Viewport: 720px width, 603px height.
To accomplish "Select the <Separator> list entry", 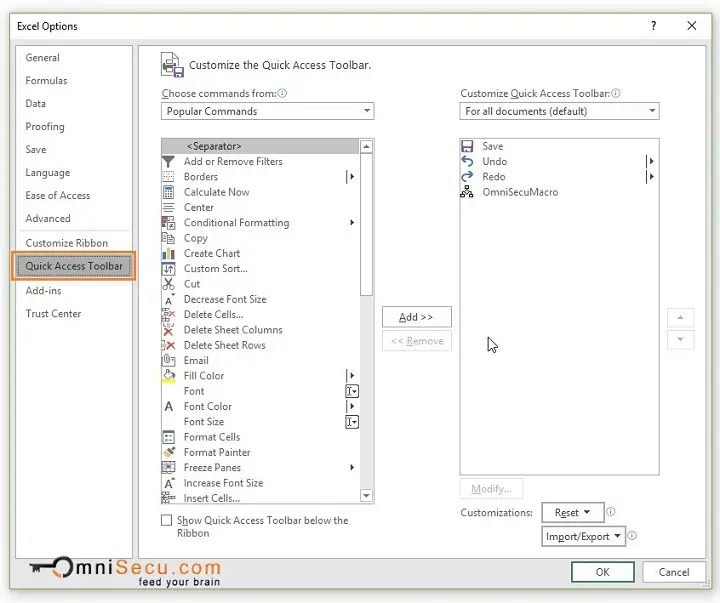I will point(260,147).
